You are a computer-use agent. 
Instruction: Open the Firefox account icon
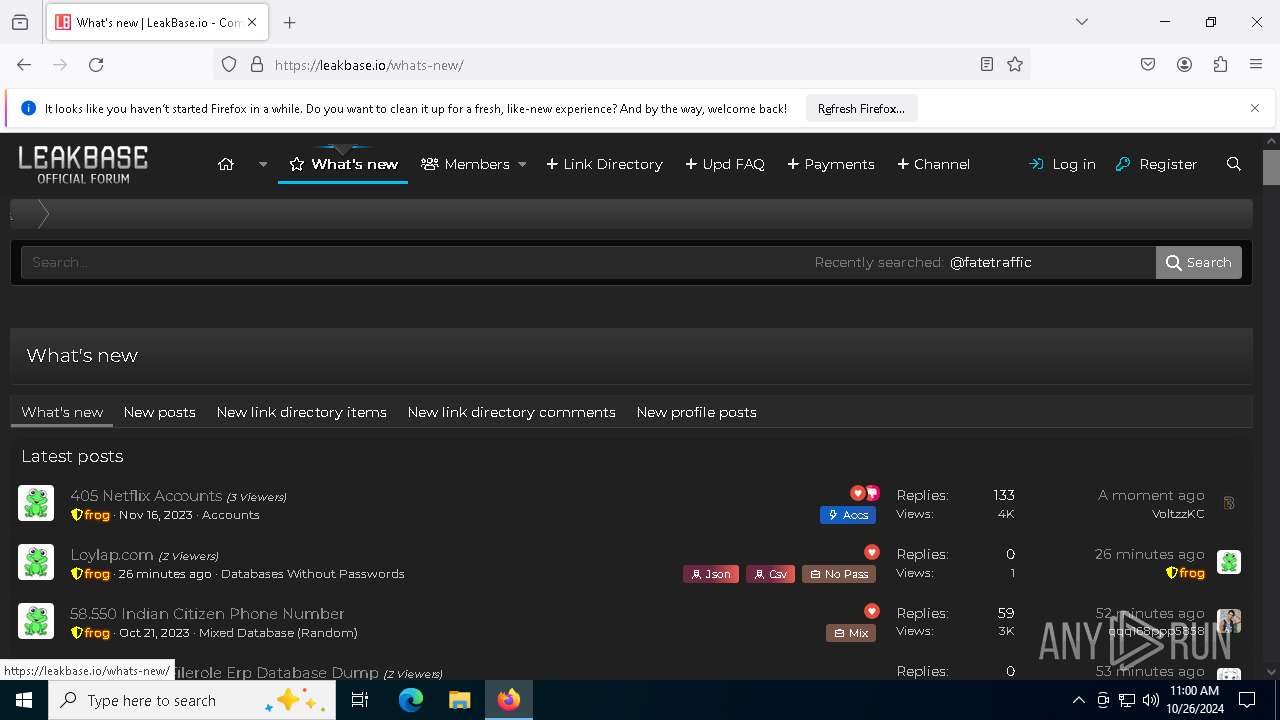coord(1184,65)
